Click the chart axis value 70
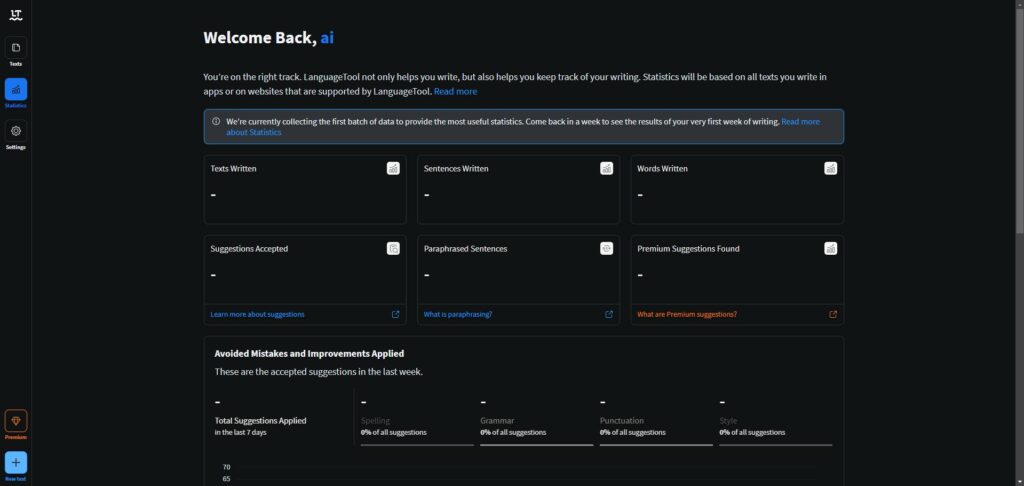 pos(226,467)
